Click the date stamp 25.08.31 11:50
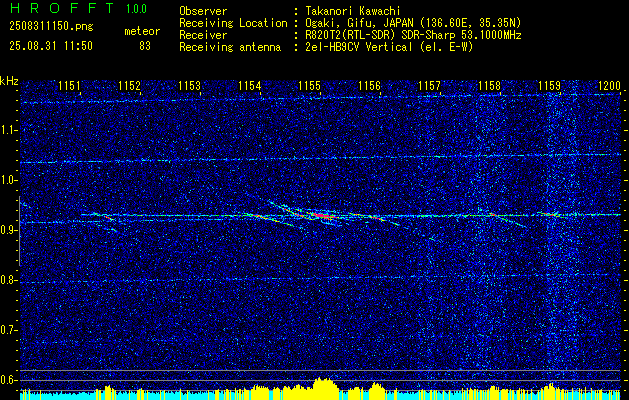The height and width of the screenshot is (400, 629). click(x=51, y=46)
